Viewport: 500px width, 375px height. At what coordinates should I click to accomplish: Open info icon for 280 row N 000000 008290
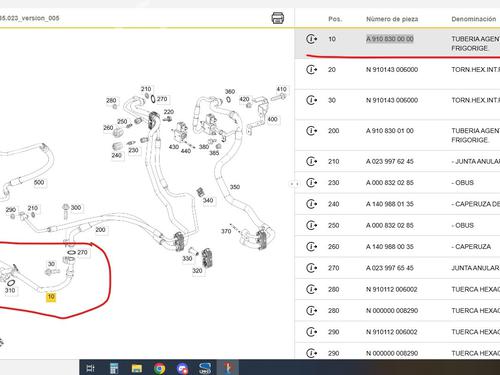(311, 311)
